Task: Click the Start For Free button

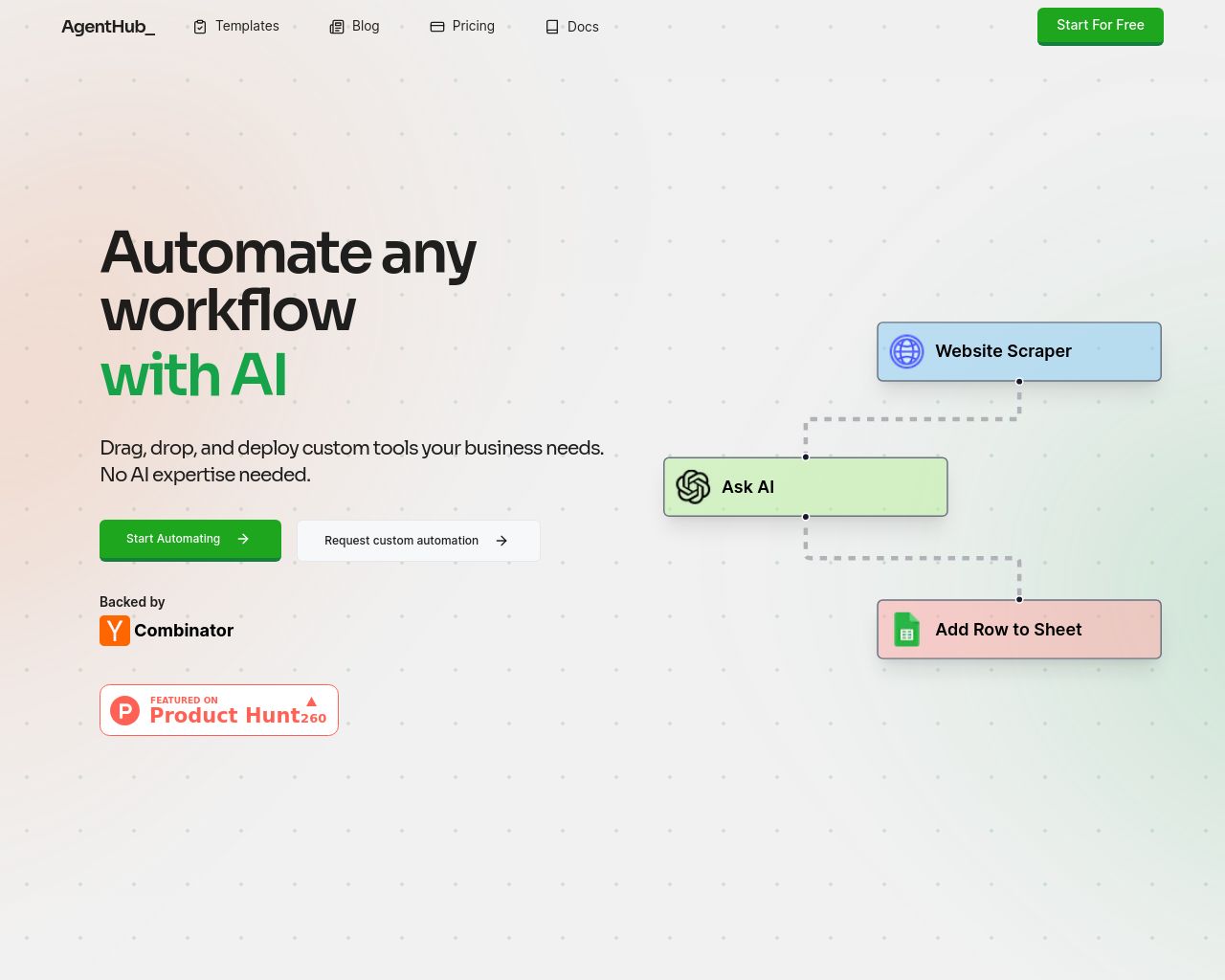Action: [1100, 25]
